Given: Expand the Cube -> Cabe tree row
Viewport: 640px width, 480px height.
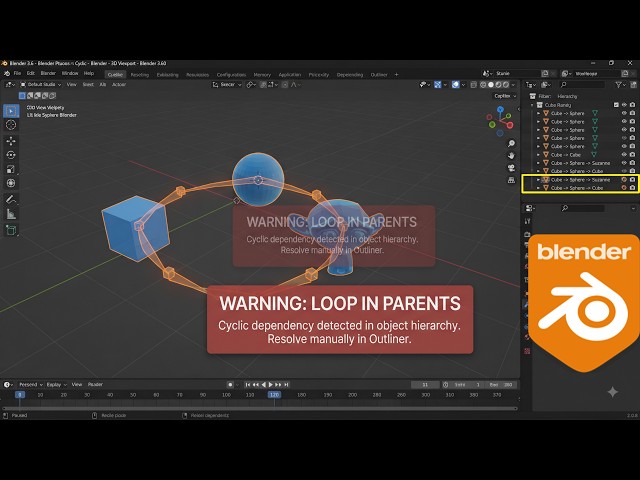Looking at the screenshot, I should click(538, 155).
